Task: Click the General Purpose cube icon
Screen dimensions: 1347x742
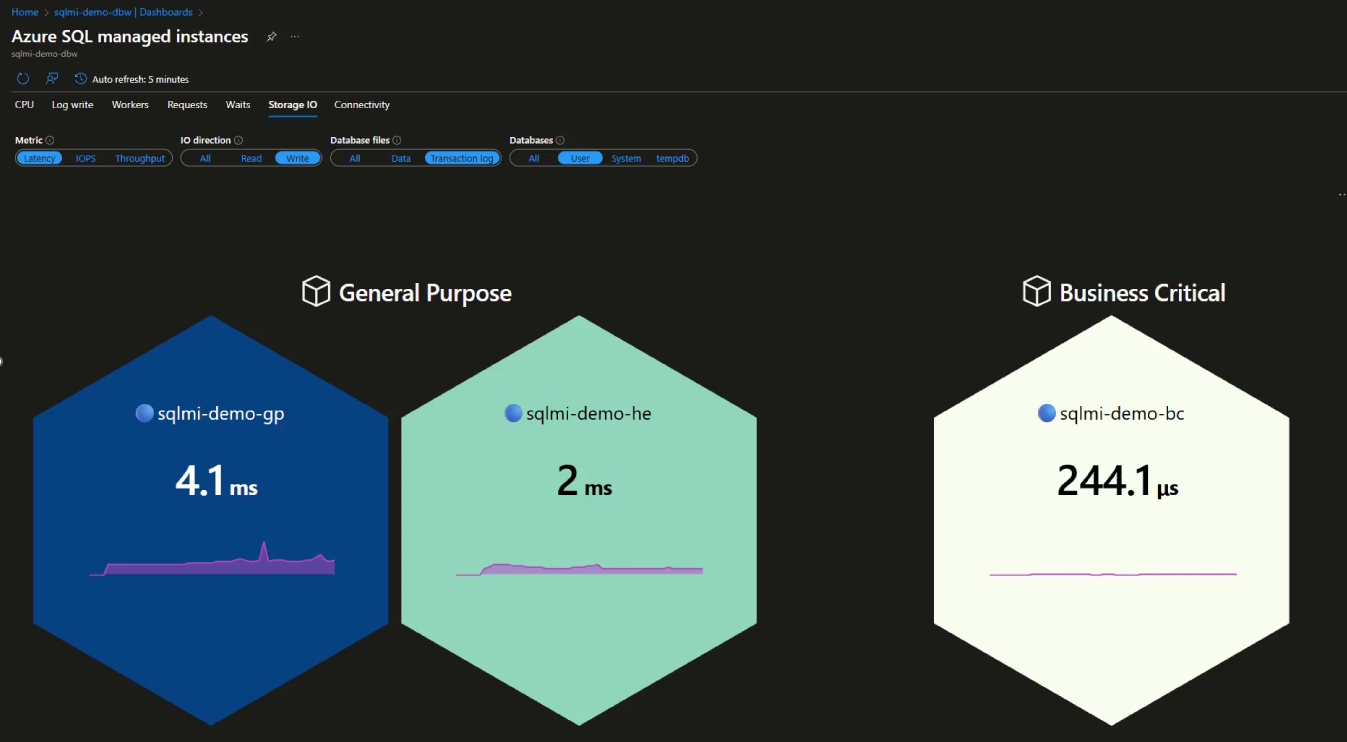Action: (316, 292)
